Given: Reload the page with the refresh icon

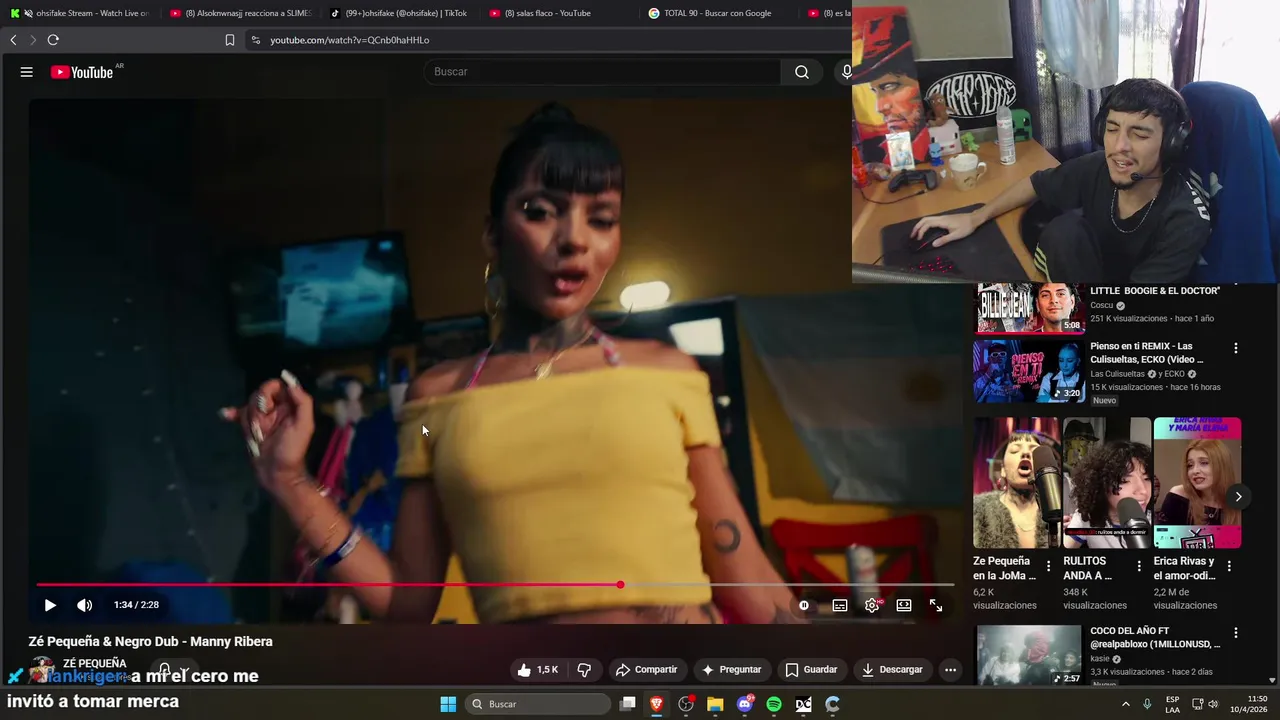Looking at the screenshot, I should [53, 40].
